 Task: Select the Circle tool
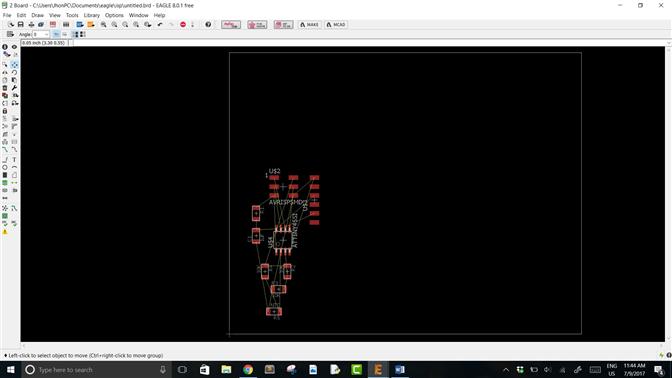point(5,167)
